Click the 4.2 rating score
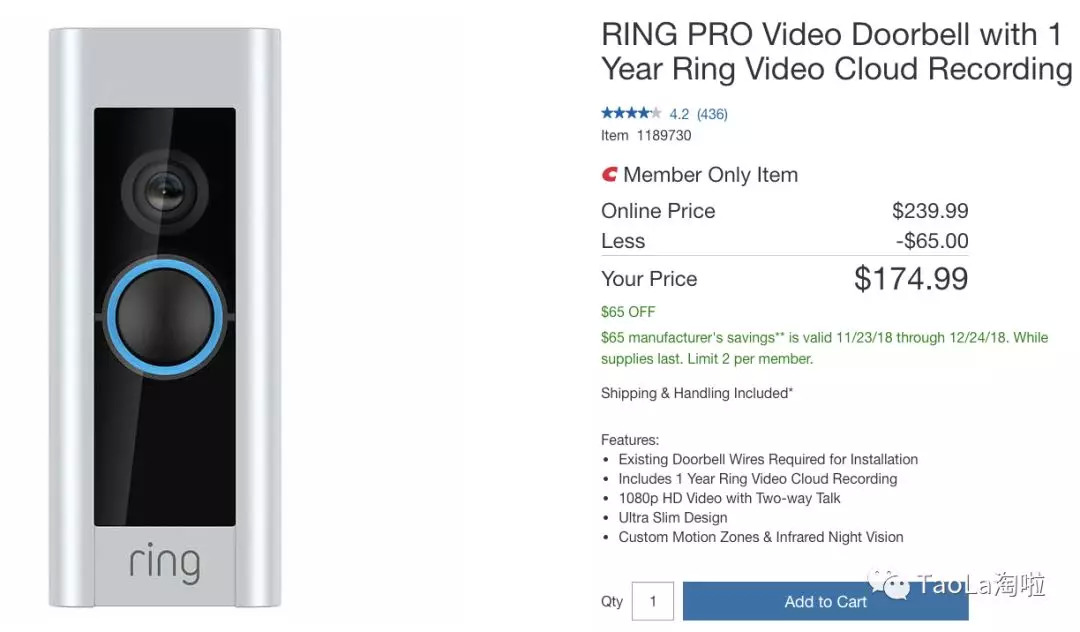 679,114
